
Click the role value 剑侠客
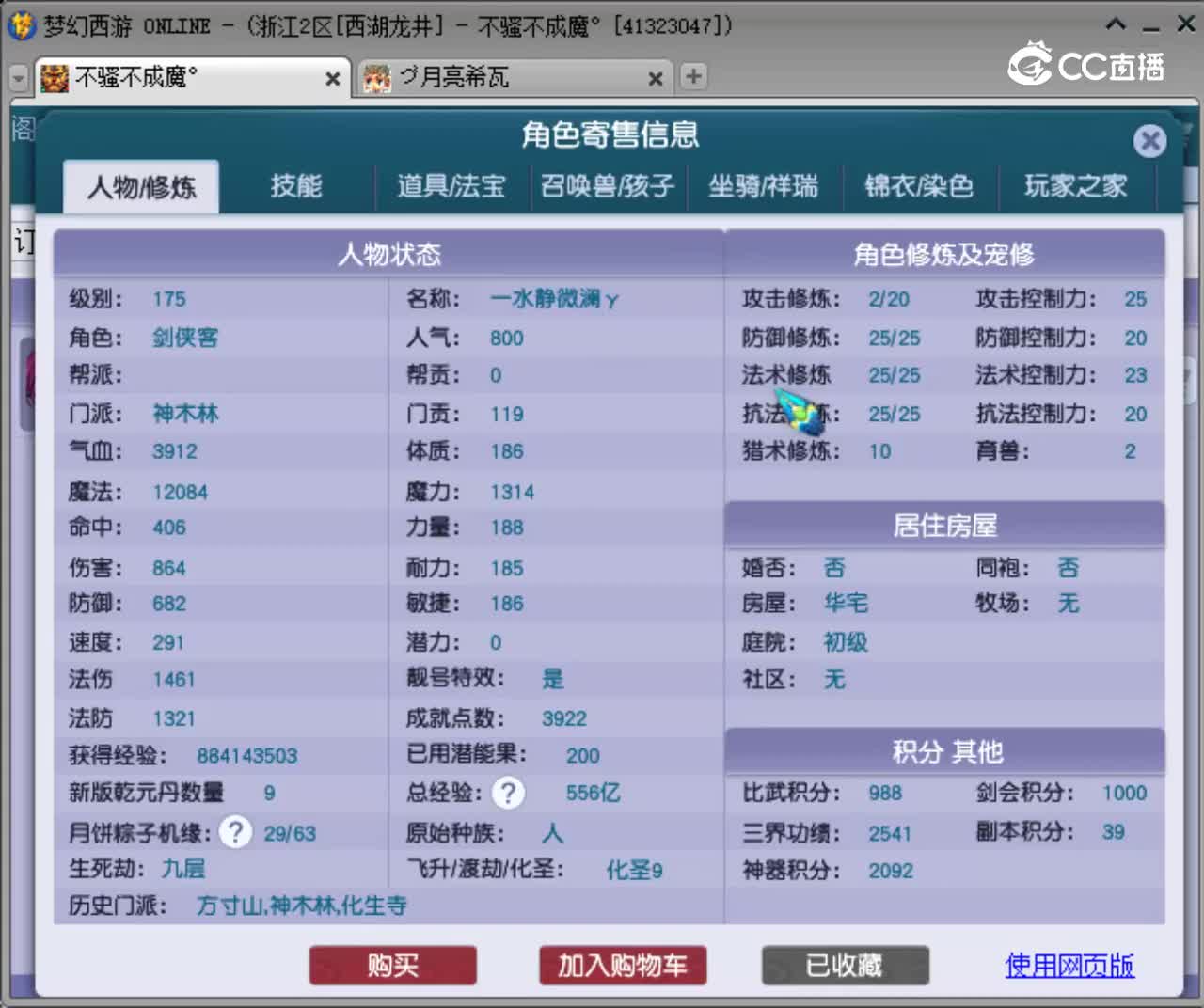tap(185, 338)
